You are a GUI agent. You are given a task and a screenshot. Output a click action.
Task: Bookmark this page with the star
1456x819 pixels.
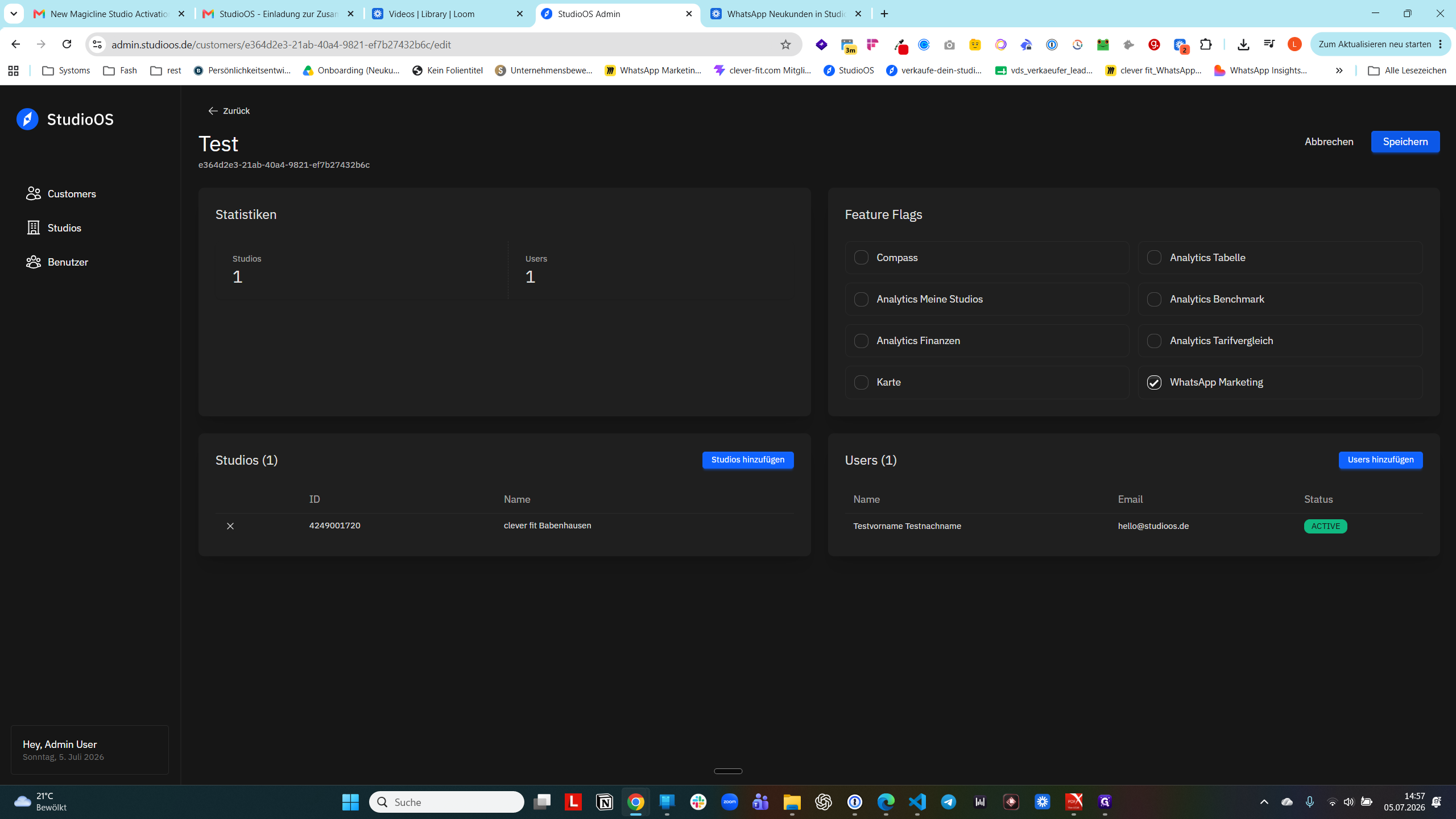(785, 44)
